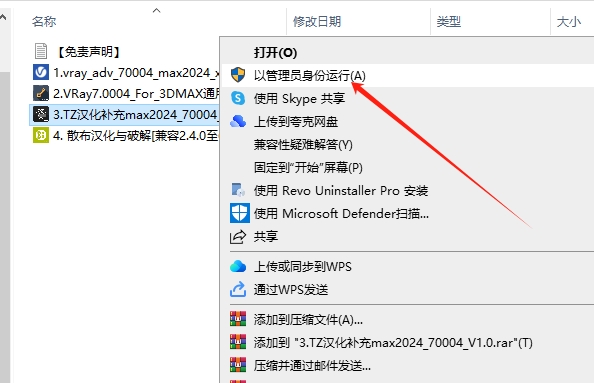Click the Revo Uninstaller Pro icon
Image resolution: width=594 pixels, height=383 pixels.
click(238, 190)
